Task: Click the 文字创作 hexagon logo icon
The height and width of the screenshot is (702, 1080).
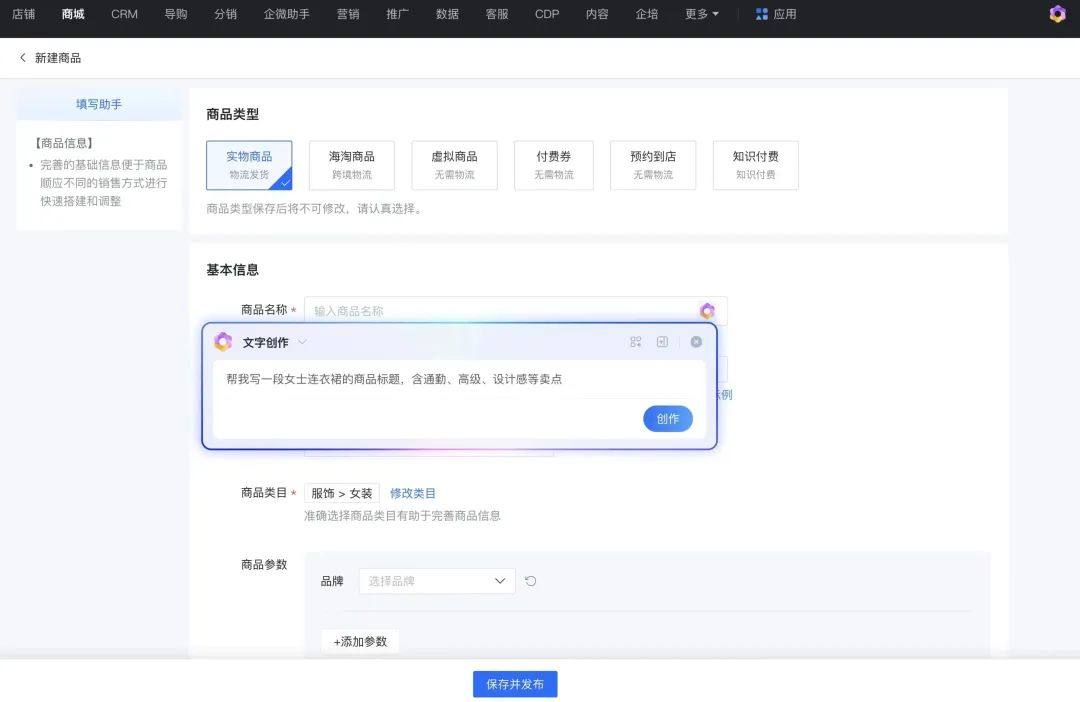Action: click(x=223, y=342)
